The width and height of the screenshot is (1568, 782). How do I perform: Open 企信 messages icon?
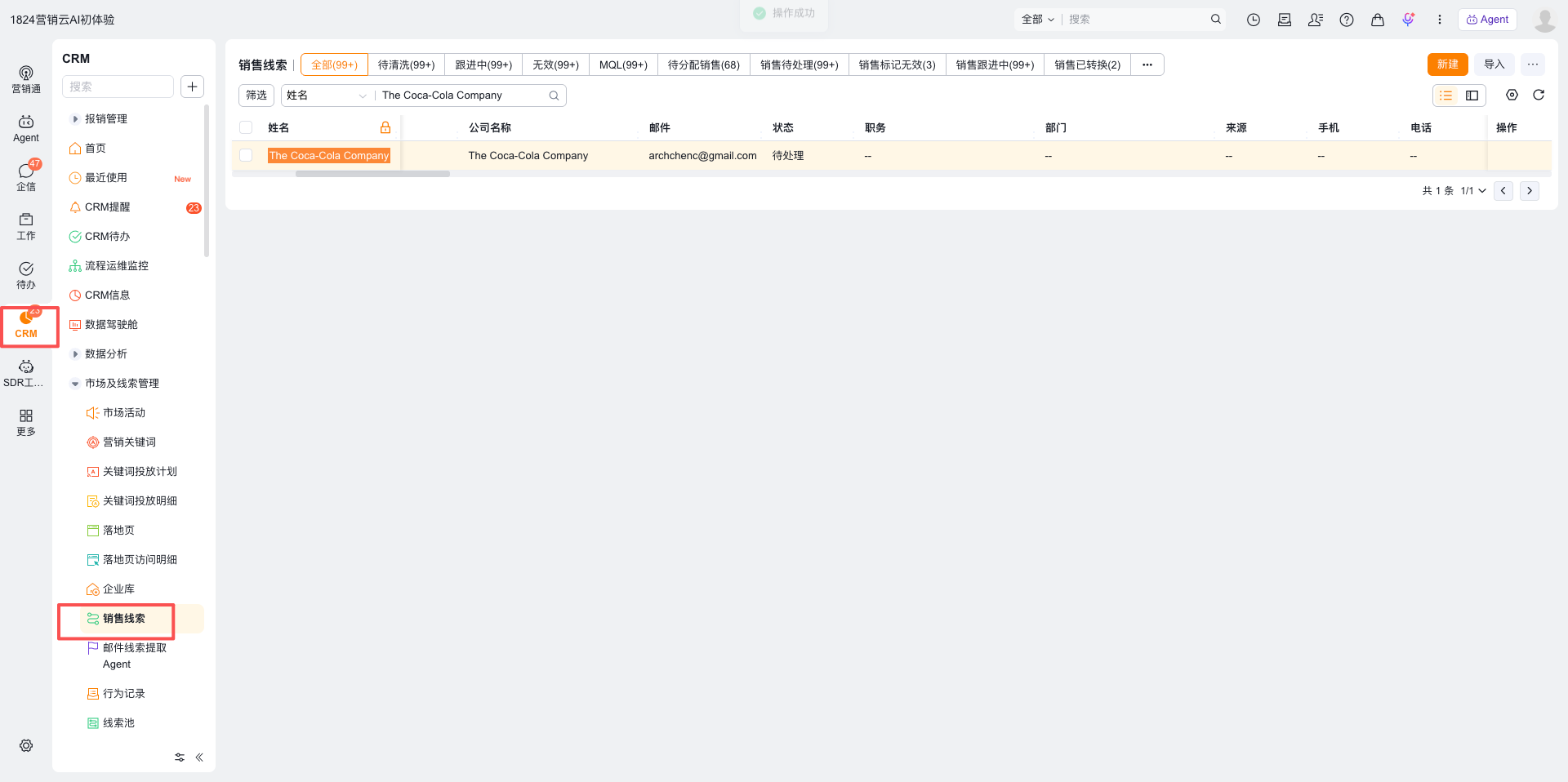coord(26,177)
